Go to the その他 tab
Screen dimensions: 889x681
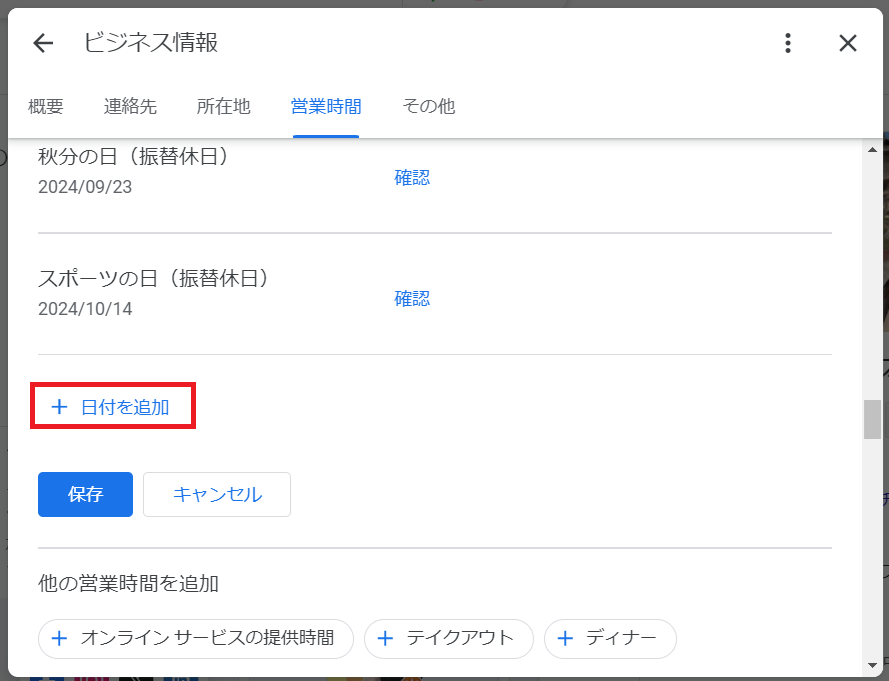(x=429, y=106)
